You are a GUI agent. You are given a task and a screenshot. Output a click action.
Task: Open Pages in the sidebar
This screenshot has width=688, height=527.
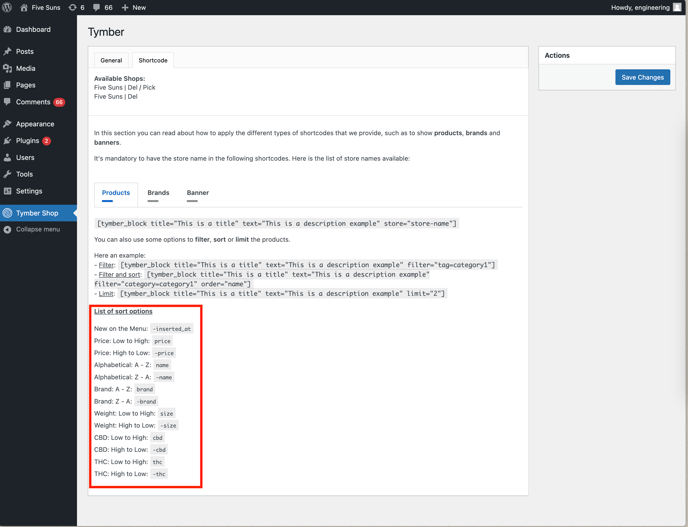25,85
